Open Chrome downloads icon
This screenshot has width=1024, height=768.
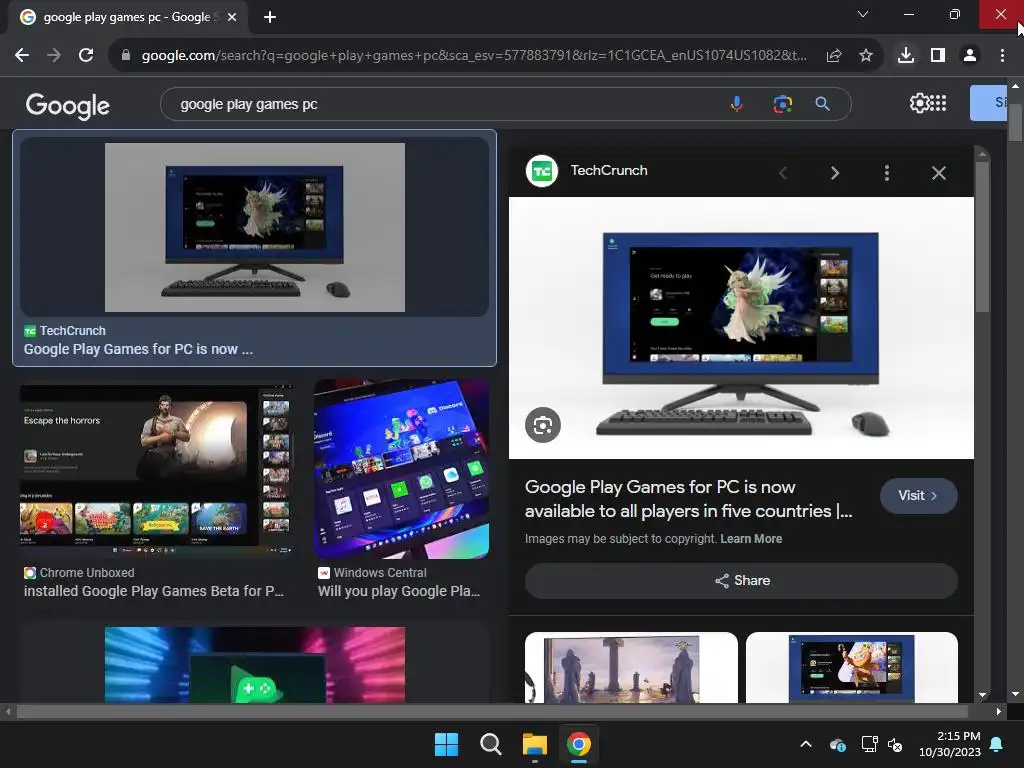coord(905,56)
